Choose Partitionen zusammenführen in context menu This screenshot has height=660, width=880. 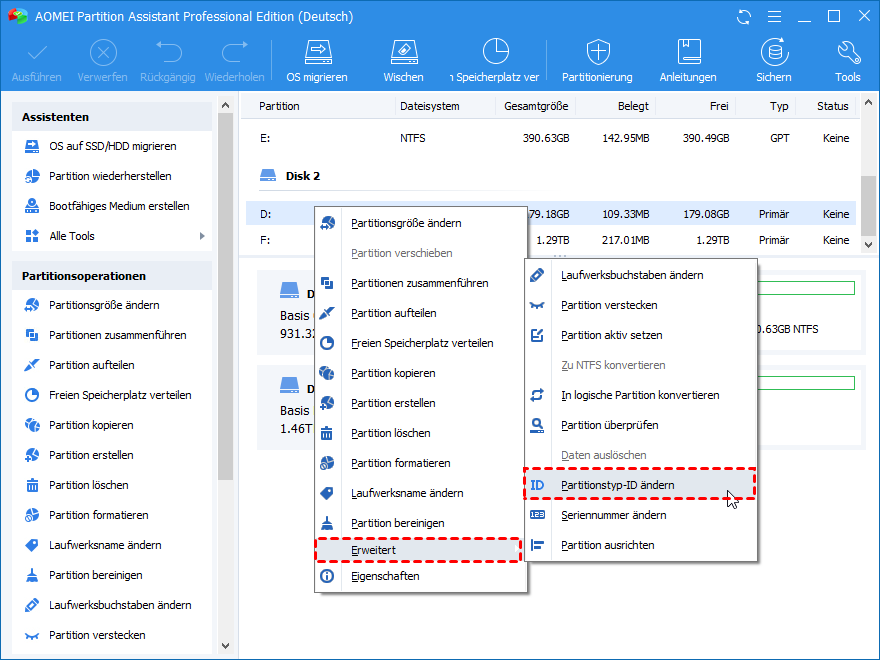tap(419, 283)
